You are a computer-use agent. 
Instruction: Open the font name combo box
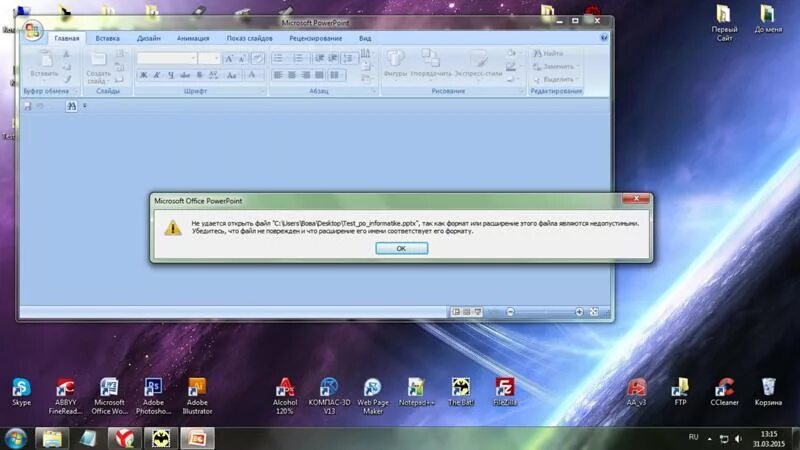pos(167,58)
